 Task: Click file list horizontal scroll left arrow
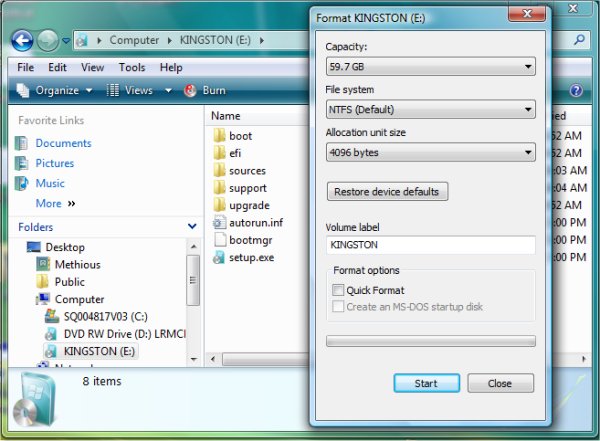click(x=213, y=359)
